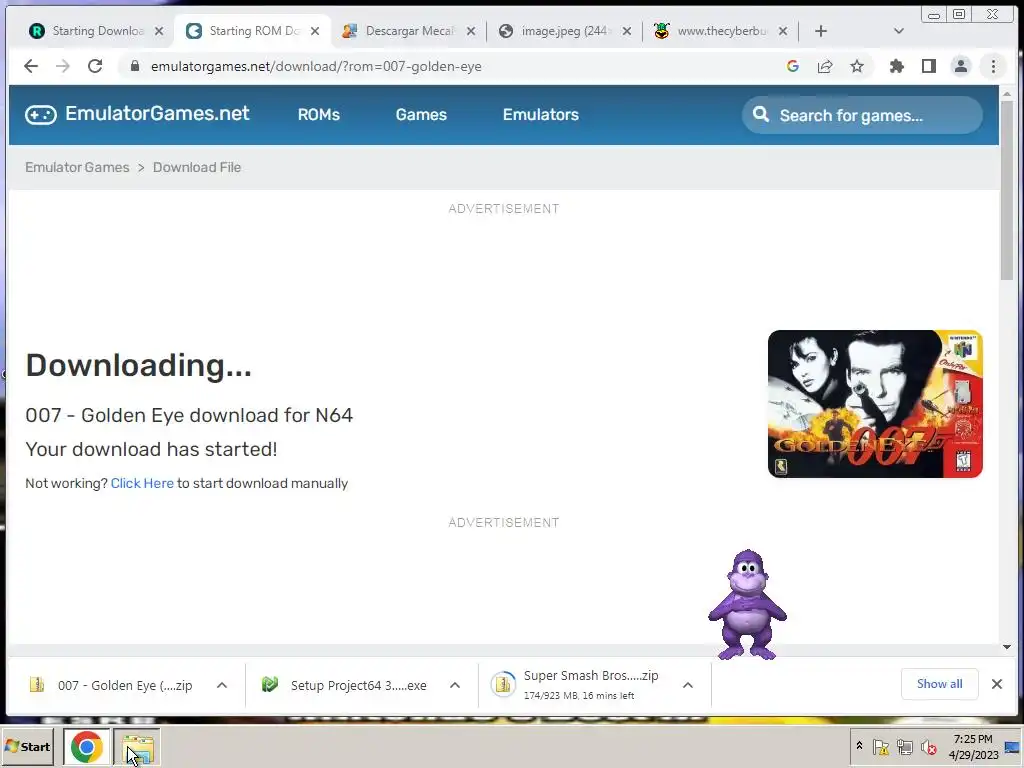This screenshot has height=768, width=1024.
Task: Click the GoldenEye 007 cover image
Action: [875, 404]
